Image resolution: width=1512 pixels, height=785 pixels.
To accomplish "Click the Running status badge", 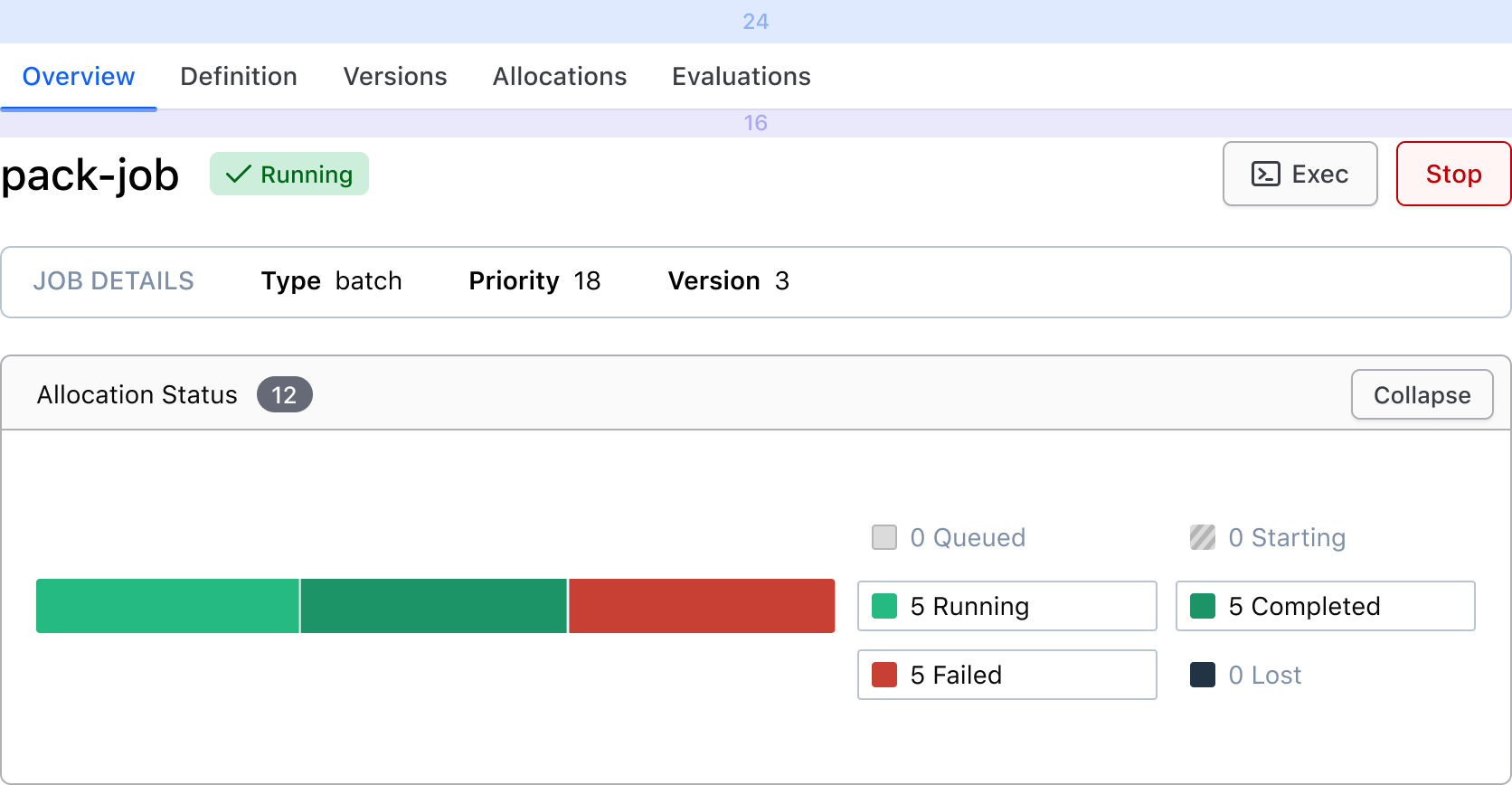I will [289, 174].
